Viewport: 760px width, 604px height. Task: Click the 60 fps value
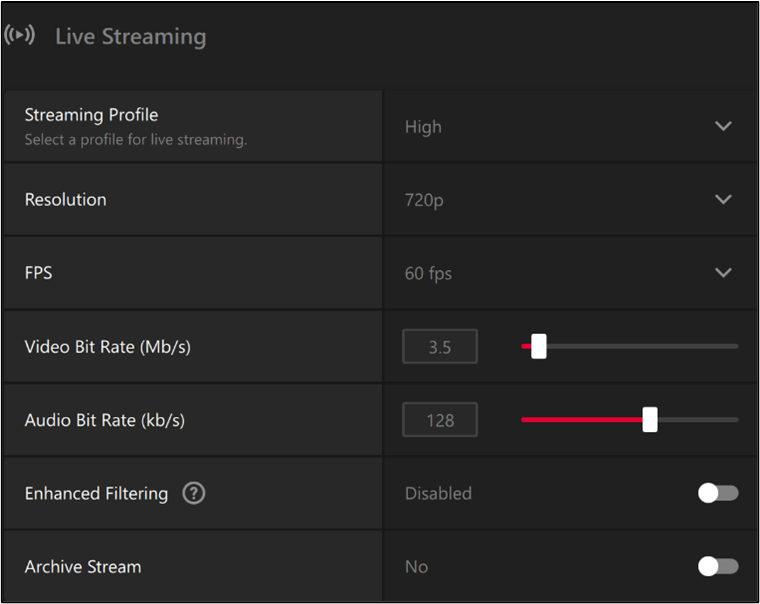pyautogui.click(x=428, y=273)
